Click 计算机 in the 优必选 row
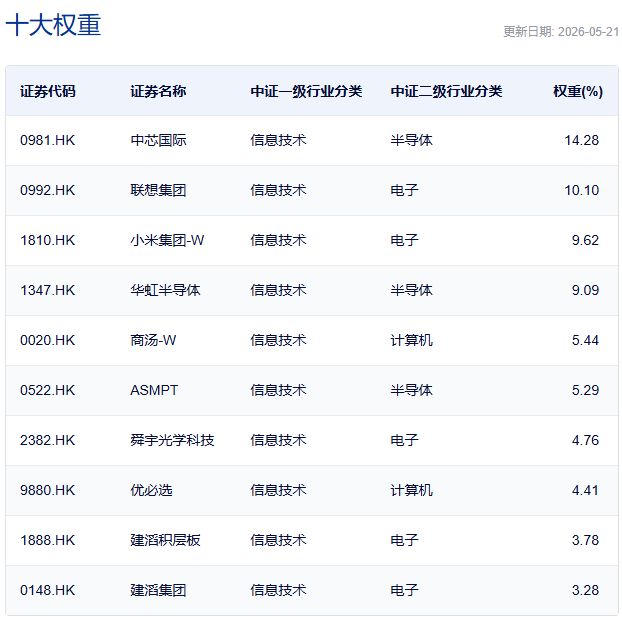The width and height of the screenshot is (622, 621). [411, 490]
